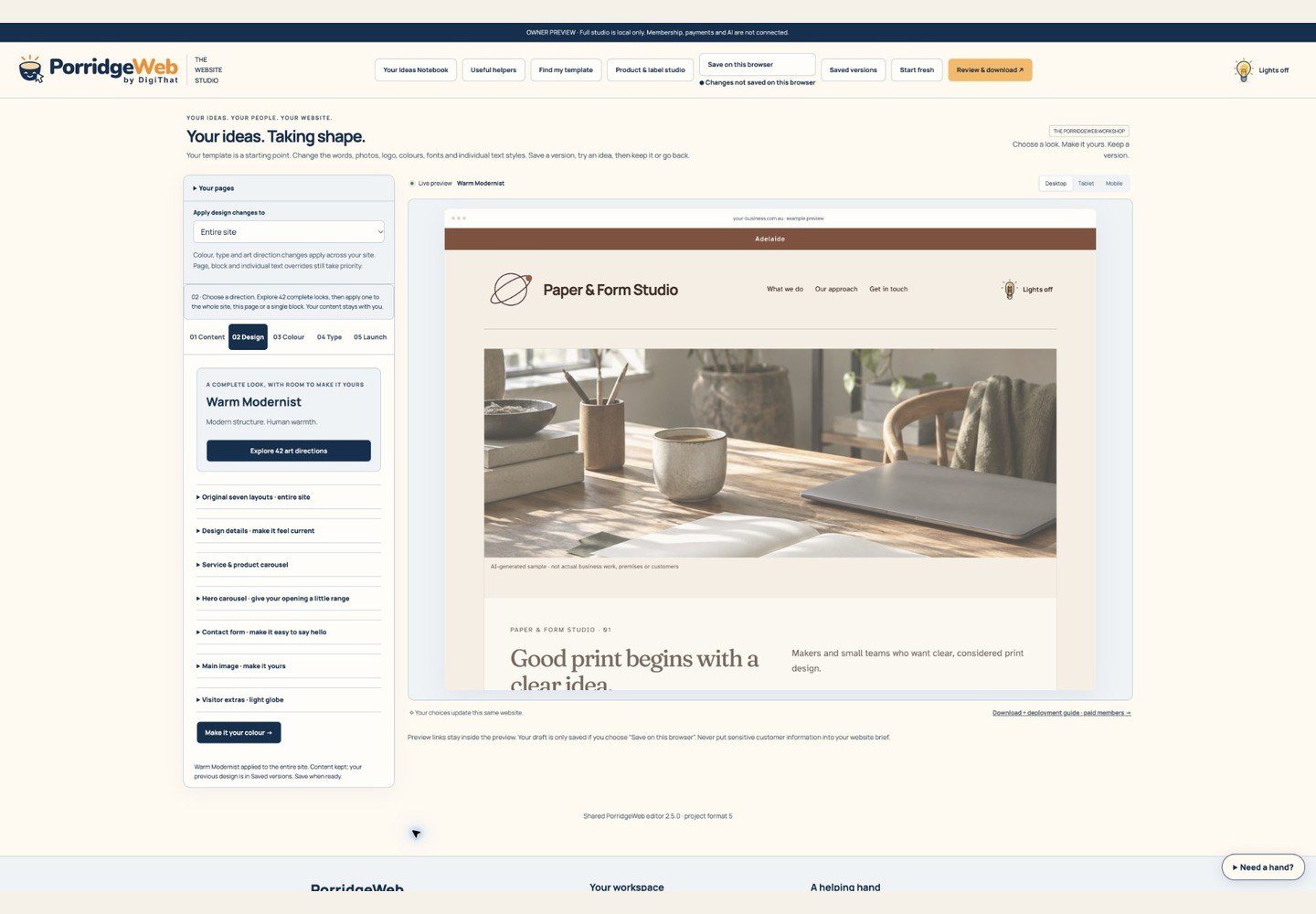
Task: Expand Visitor extras light globe
Action: coord(289,700)
